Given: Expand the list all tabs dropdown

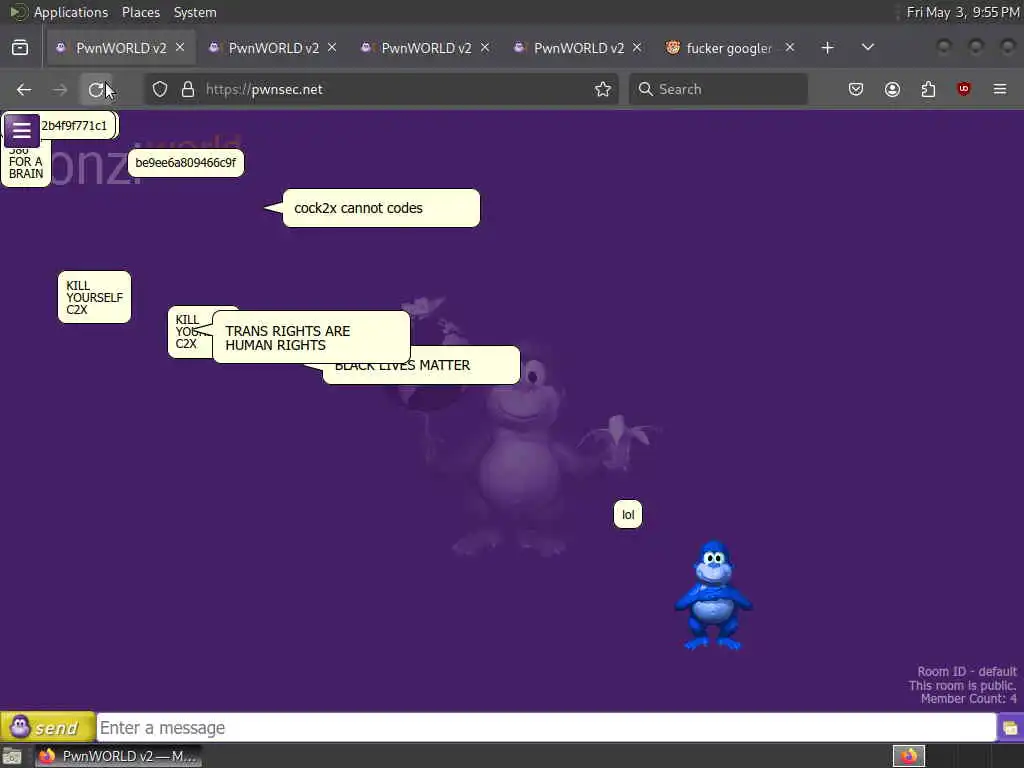Looking at the screenshot, I should point(867,48).
